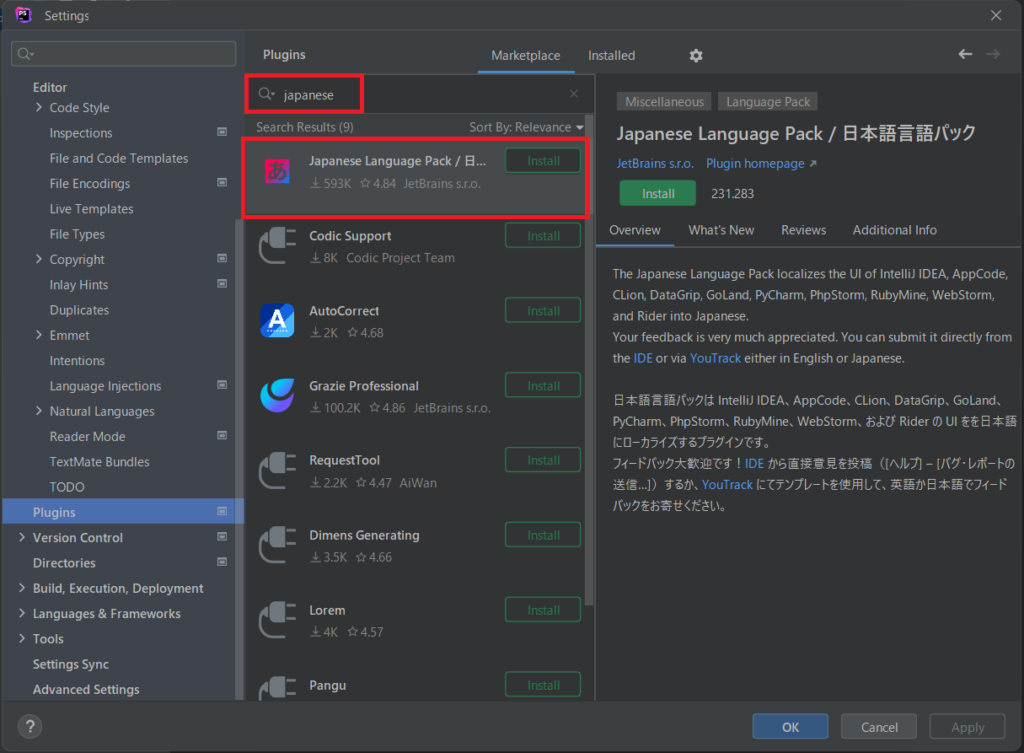This screenshot has height=753, width=1024.
Task: Click the Japanese Language Pack plugin icon
Action: click(277, 170)
